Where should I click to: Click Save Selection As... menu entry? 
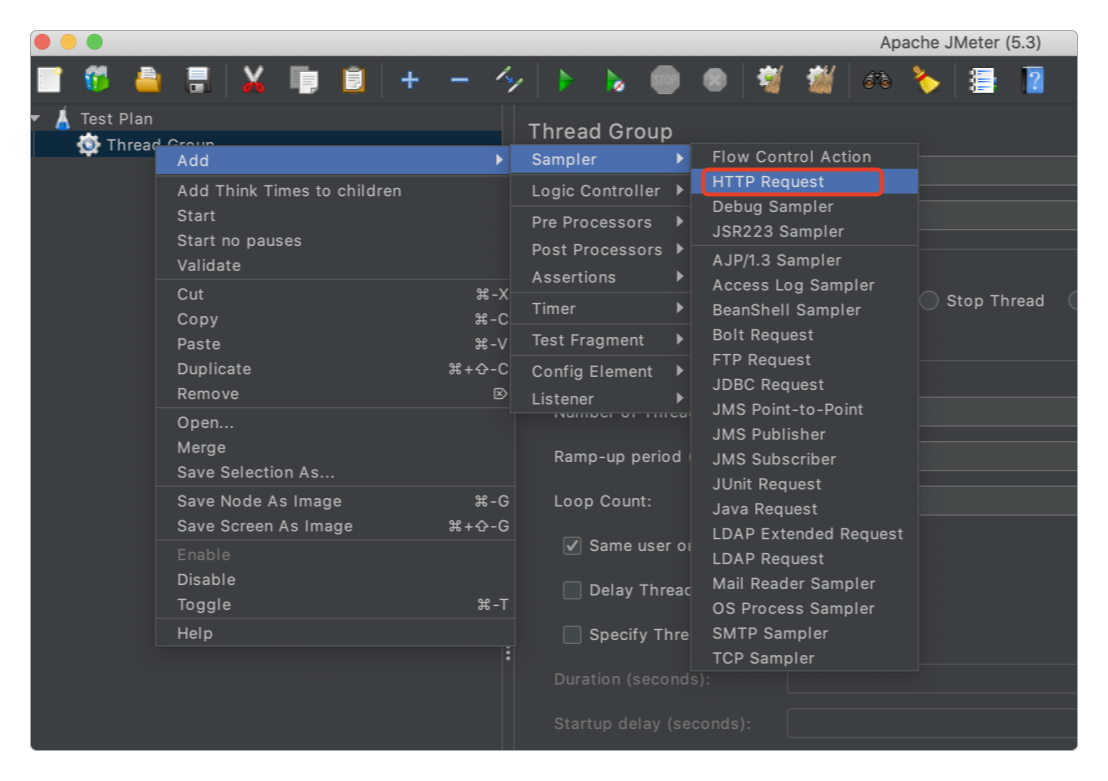[334, 472]
